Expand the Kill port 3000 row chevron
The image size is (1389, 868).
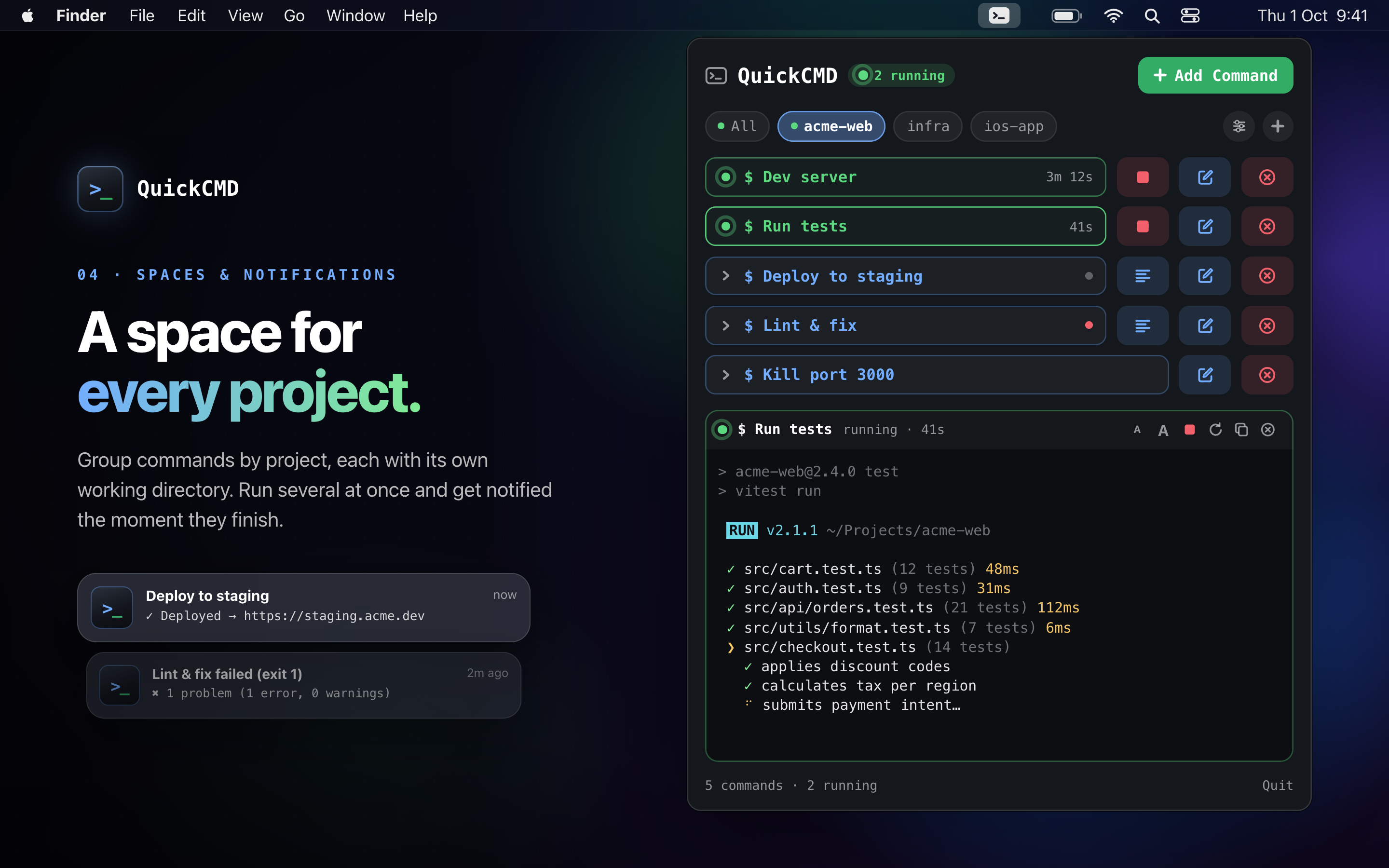725,375
